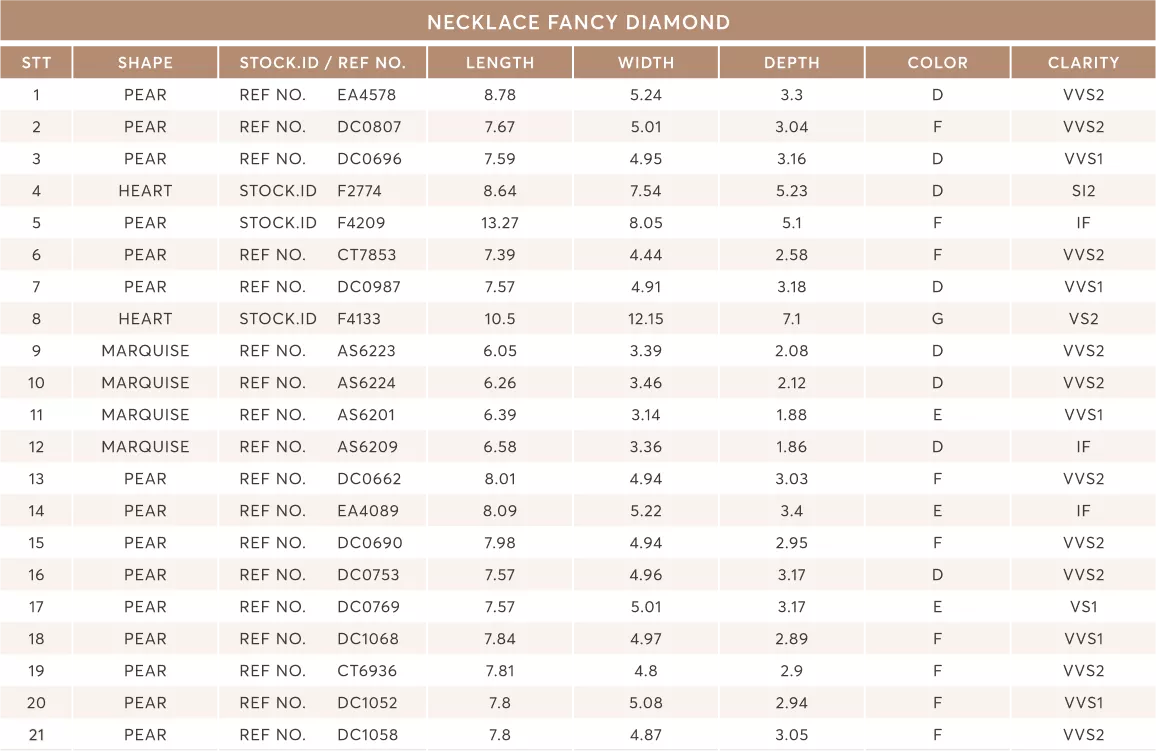Select width value 12.15

pos(646,319)
